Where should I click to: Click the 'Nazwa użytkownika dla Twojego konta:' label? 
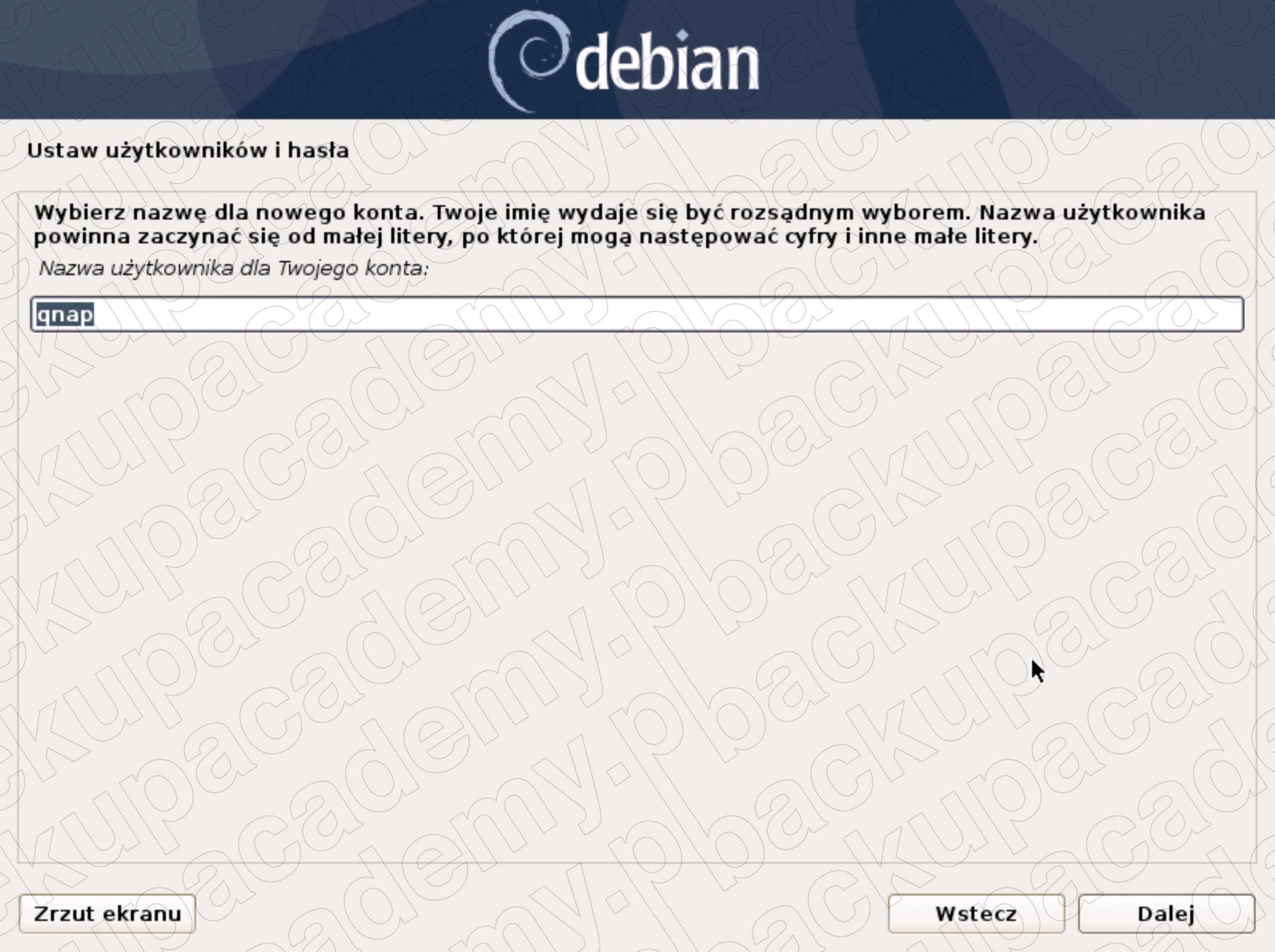tap(234, 268)
